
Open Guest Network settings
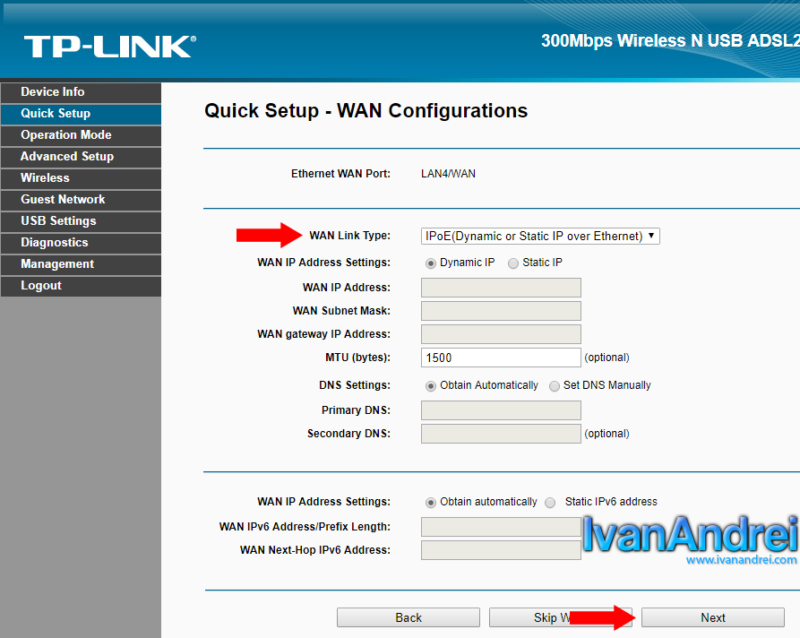pos(63,200)
